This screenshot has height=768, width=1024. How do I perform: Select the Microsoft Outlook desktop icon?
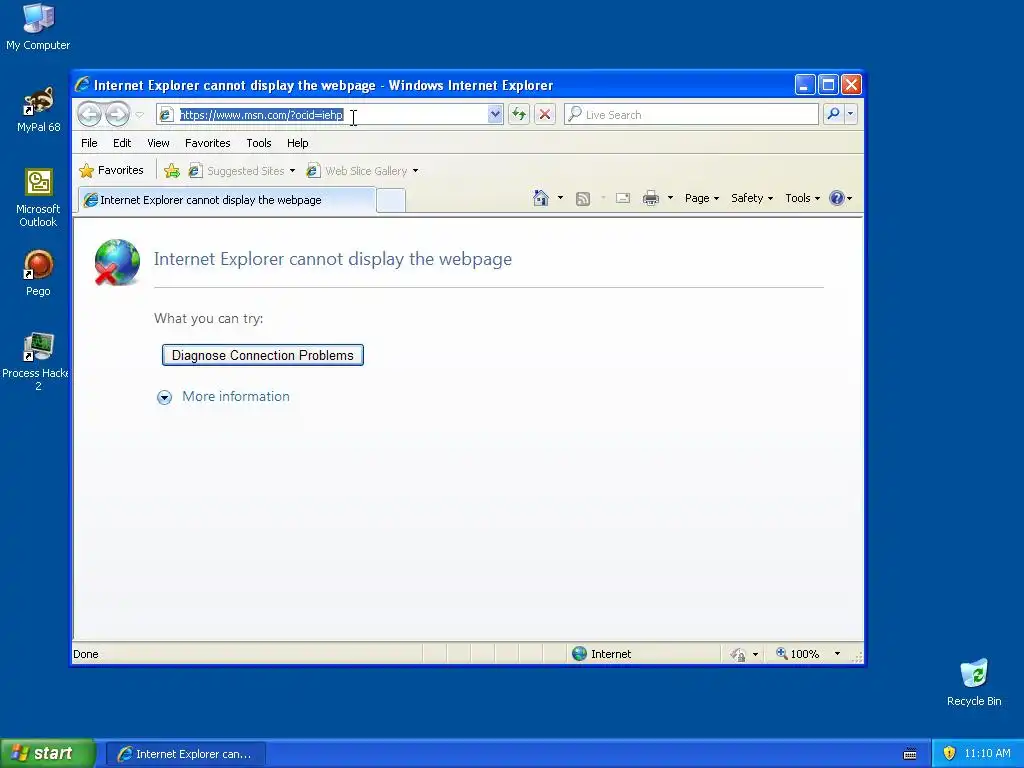click(x=38, y=197)
